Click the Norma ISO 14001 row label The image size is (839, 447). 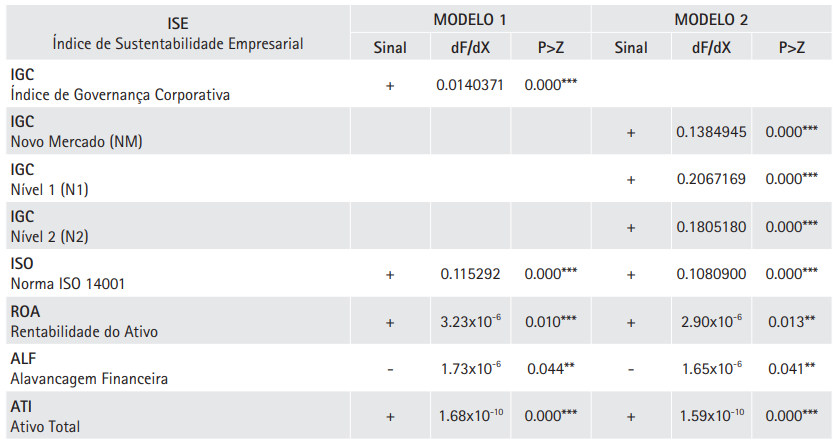pos(67,284)
